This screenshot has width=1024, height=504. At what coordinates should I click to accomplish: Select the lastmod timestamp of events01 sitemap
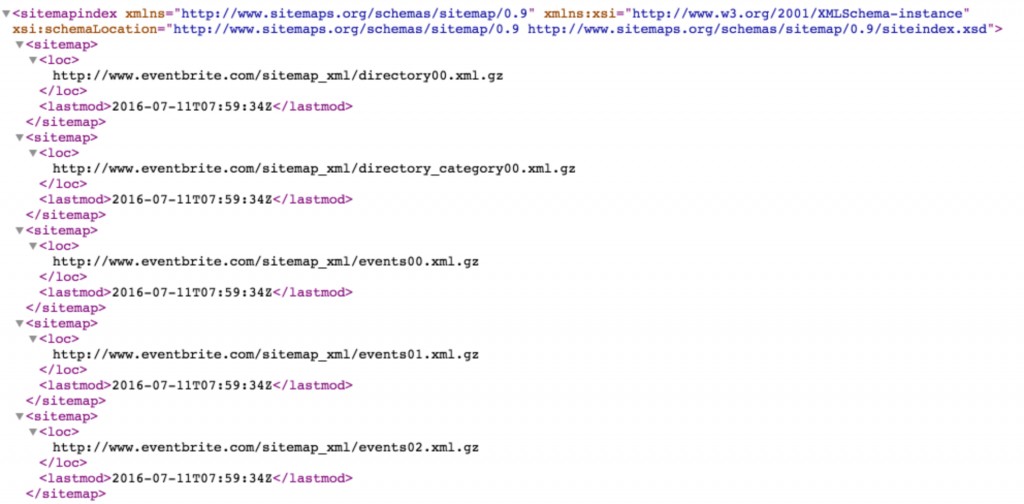click(192, 385)
